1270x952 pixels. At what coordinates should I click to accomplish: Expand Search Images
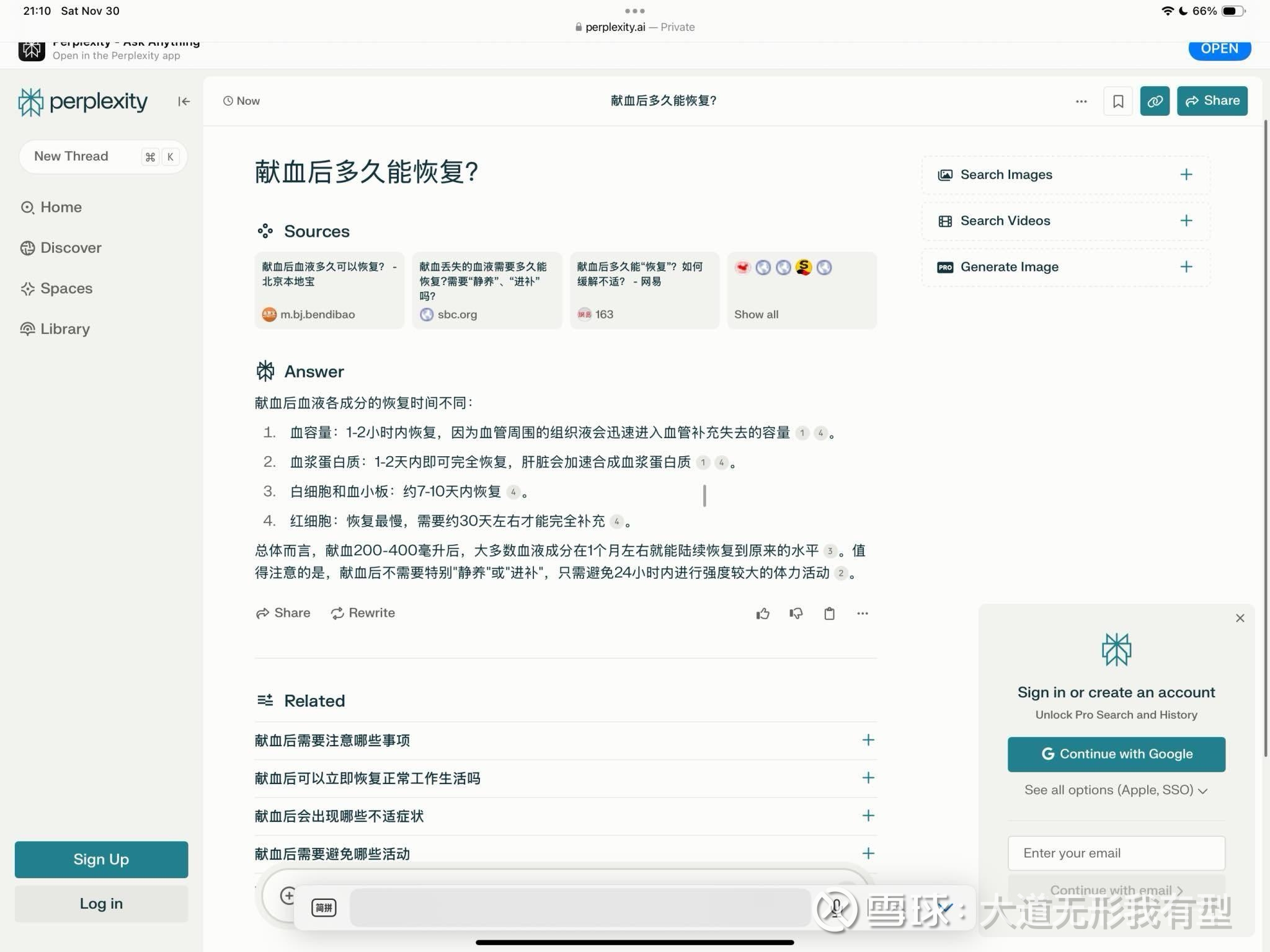[x=1065, y=175]
